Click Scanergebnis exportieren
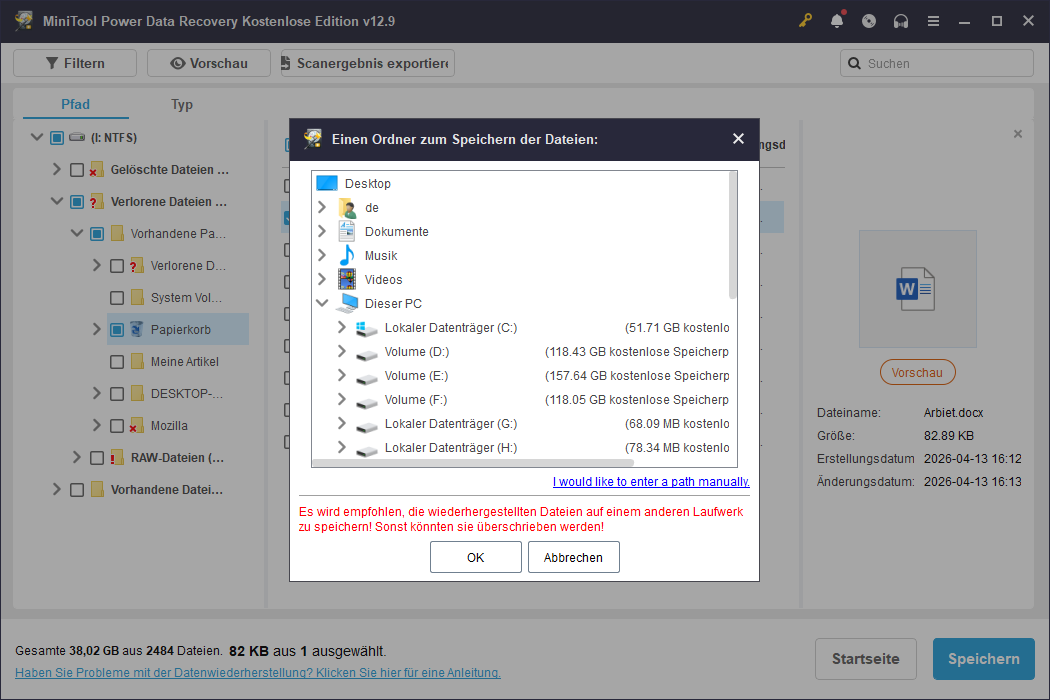Image resolution: width=1050 pixels, height=700 pixels. pyautogui.click(x=368, y=63)
